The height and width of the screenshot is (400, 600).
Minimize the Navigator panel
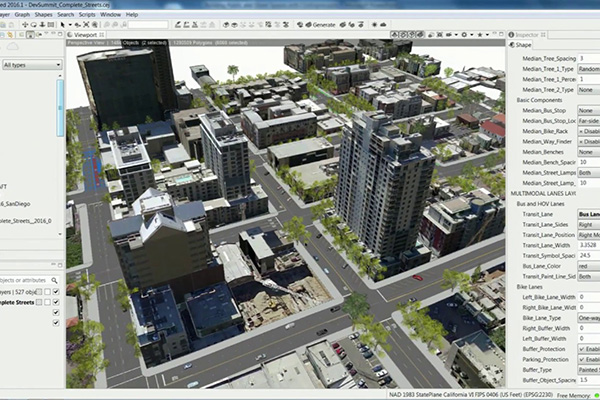[x=53, y=33]
